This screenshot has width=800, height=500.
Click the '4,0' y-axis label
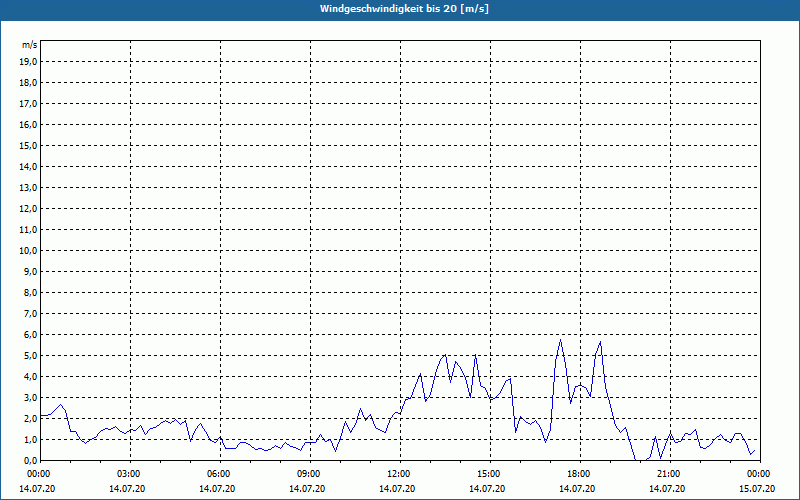pos(30,377)
